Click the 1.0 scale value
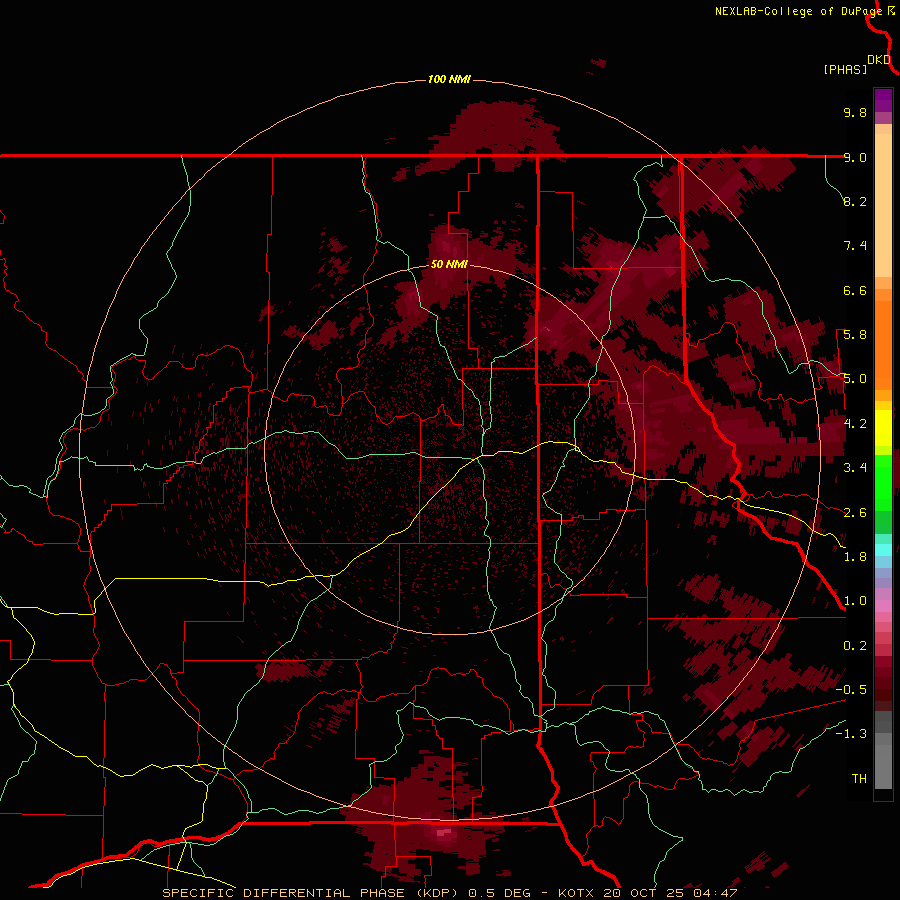Viewport: 900px width, 900px height. [855, 601]
